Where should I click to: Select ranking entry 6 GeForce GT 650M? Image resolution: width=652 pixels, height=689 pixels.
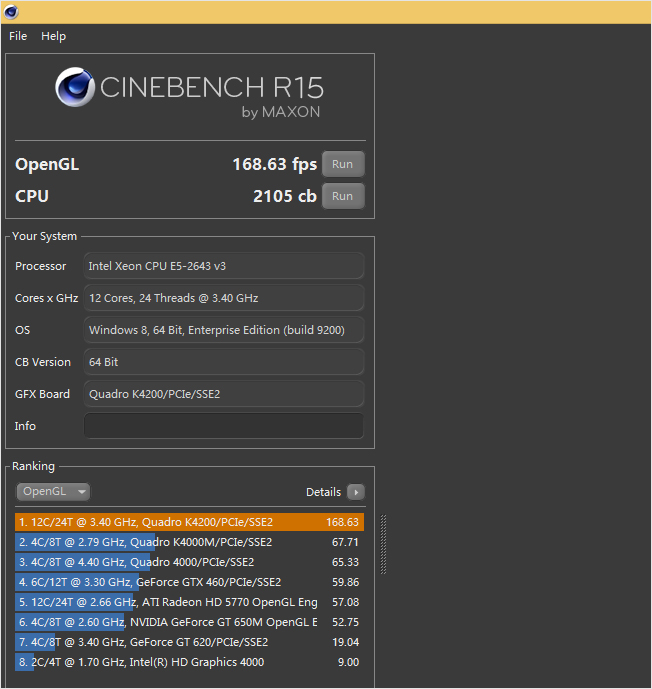coord(189,622)
